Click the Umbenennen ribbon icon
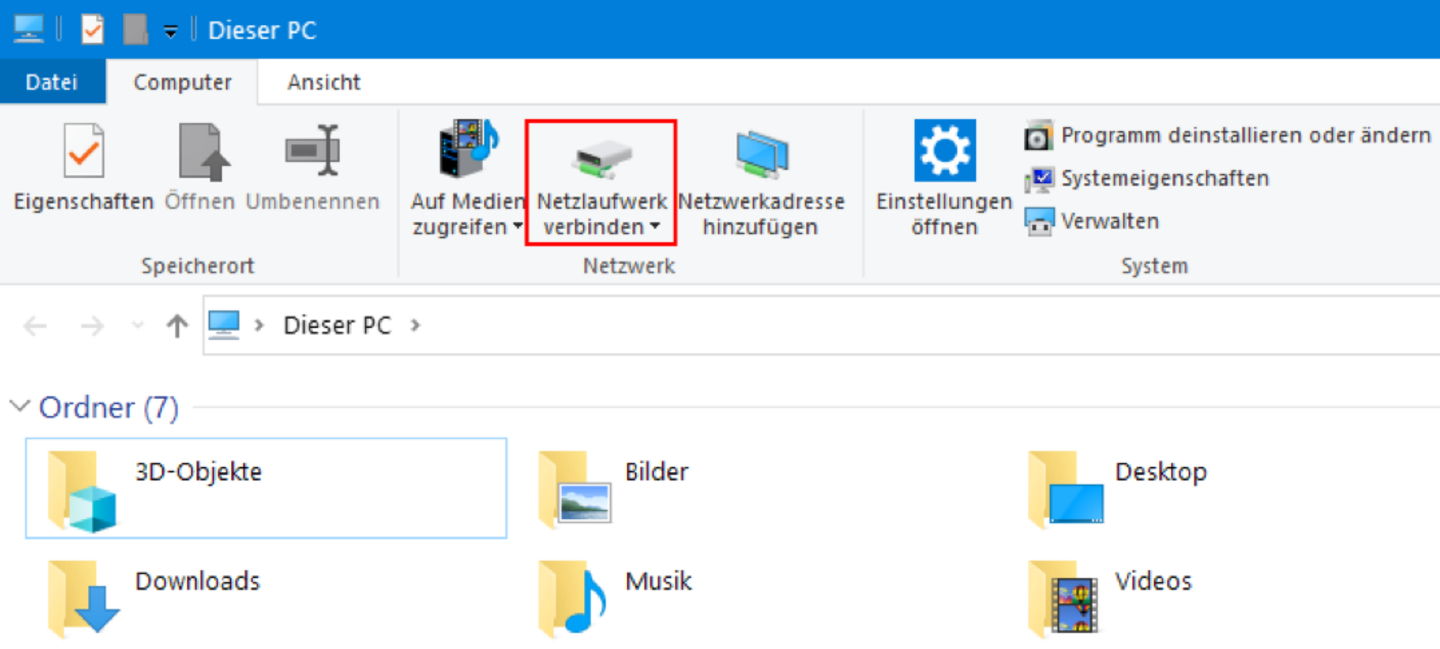The width and height of the screenshot is (1440, 649). 312,151
